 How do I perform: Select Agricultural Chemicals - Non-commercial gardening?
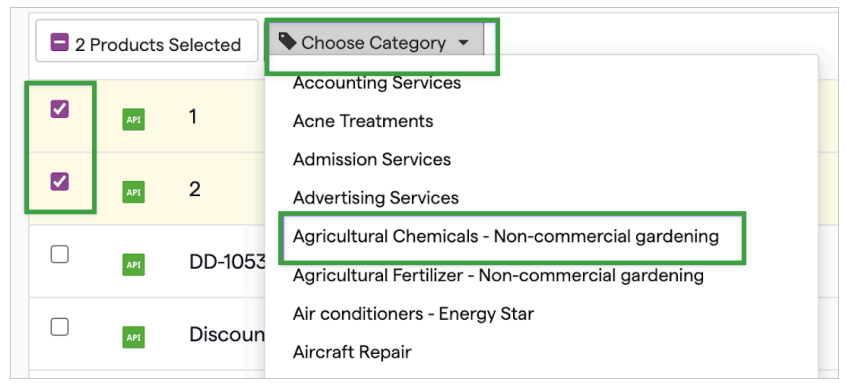[506, 237]
